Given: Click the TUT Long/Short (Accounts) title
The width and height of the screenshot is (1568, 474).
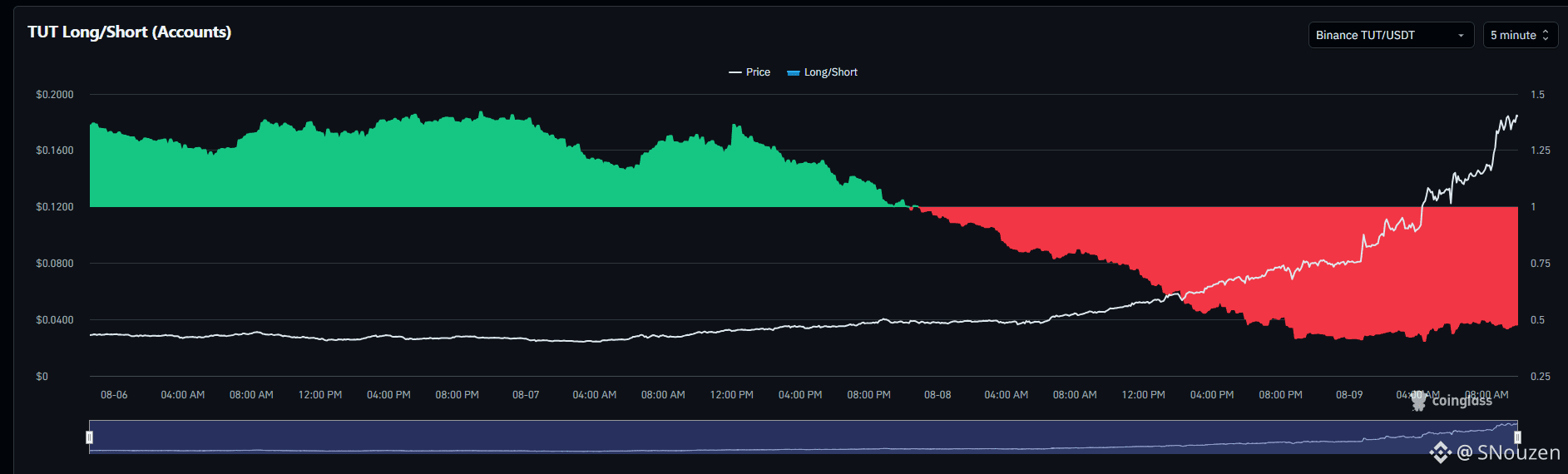Looking at the screenshot, I should [x=129, y=32].
